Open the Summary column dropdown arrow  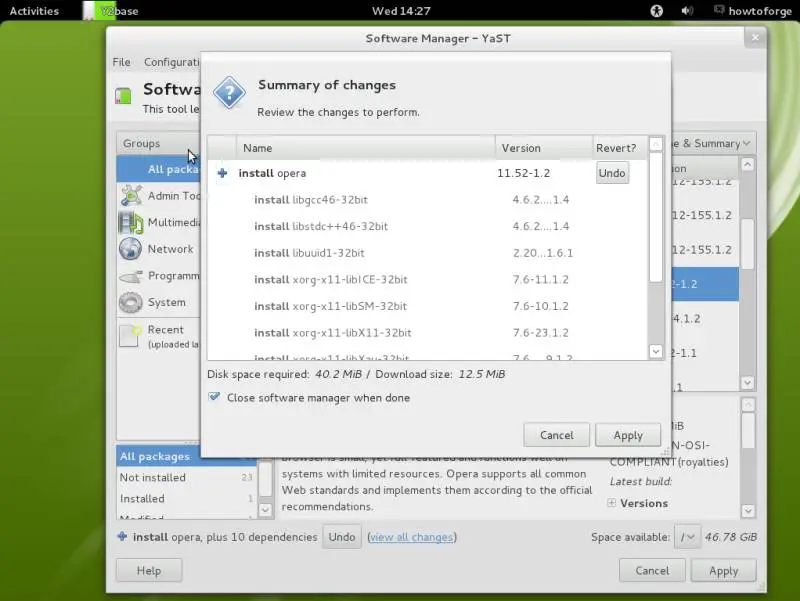click(746, 143)
